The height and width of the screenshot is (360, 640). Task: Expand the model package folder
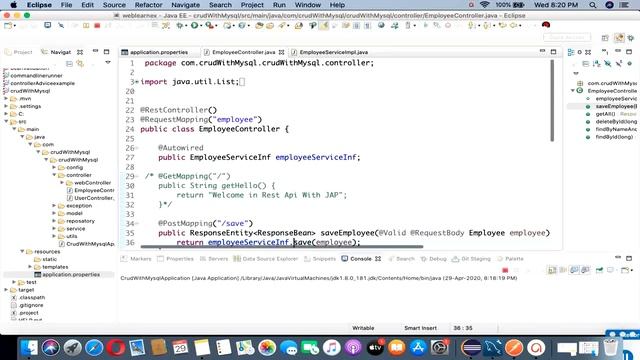pyautogui.click(x=54, y=213)
